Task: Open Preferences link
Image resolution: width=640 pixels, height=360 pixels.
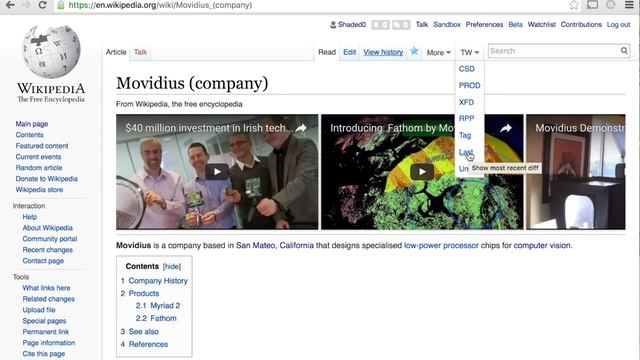Action: click(x=484, y=24)
